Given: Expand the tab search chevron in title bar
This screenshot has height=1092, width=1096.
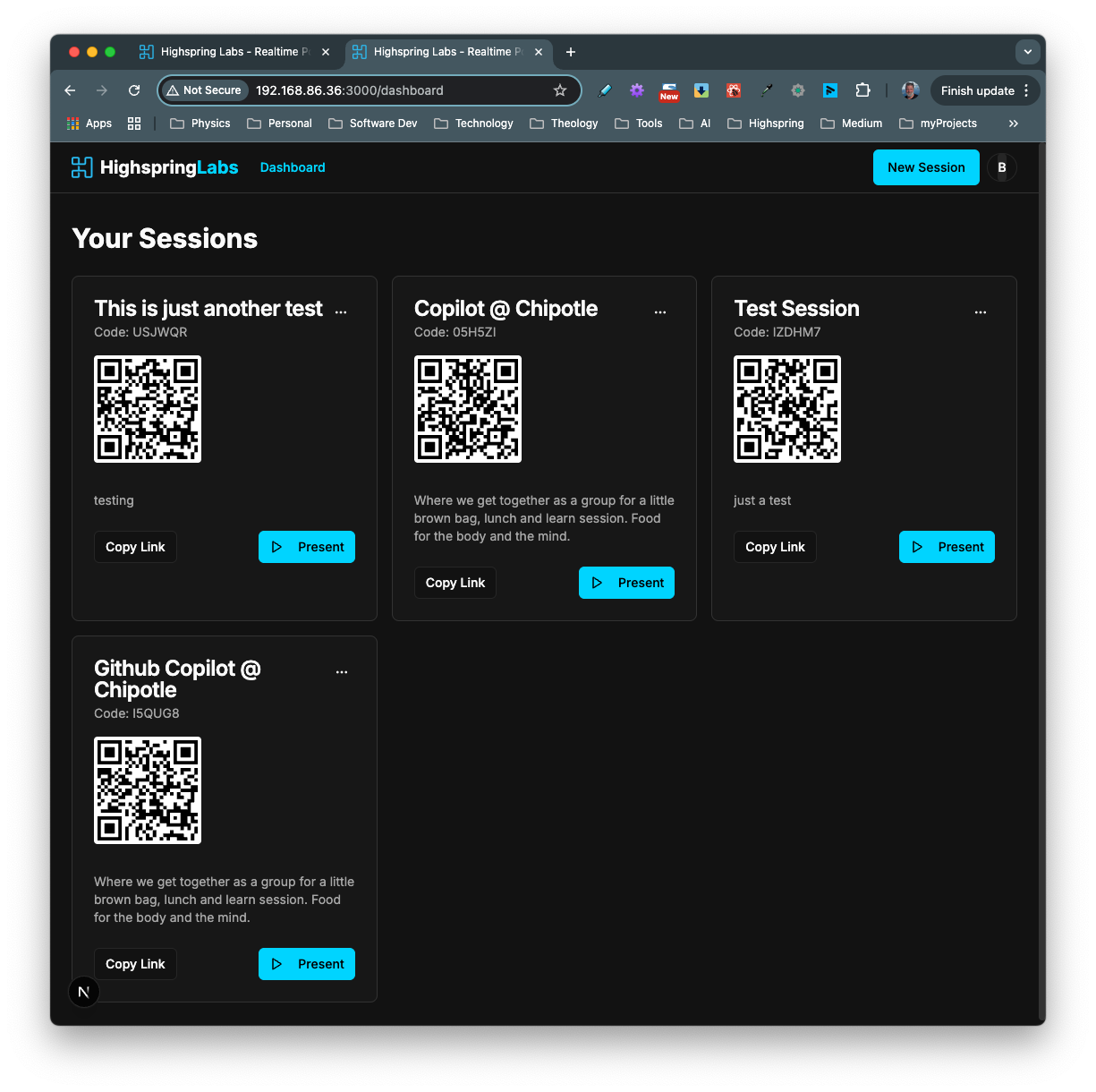Looking at the screenshot, I should (1027, 52).
